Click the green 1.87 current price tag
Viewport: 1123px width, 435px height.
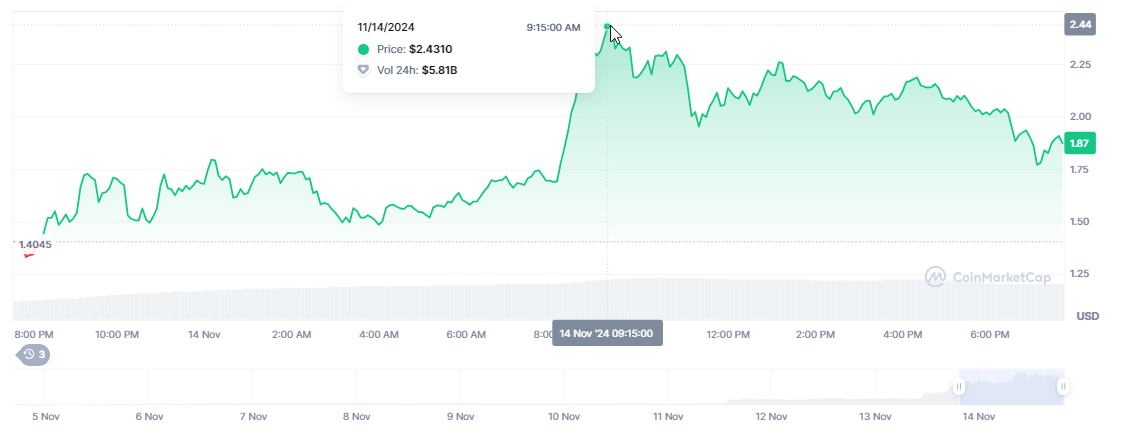click(x=1080, y=144)
